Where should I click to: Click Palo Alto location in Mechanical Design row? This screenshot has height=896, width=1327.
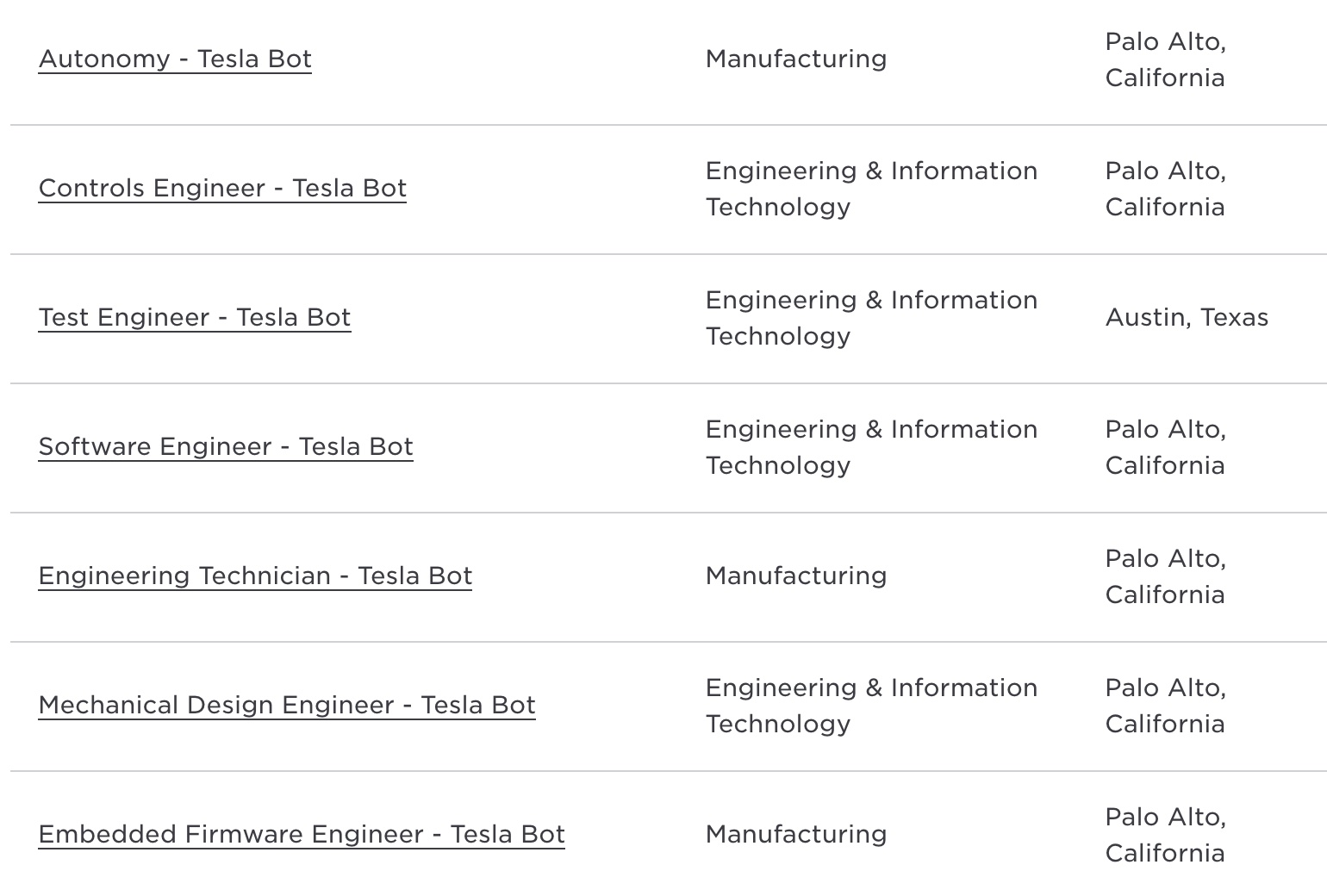point(1166,706)
